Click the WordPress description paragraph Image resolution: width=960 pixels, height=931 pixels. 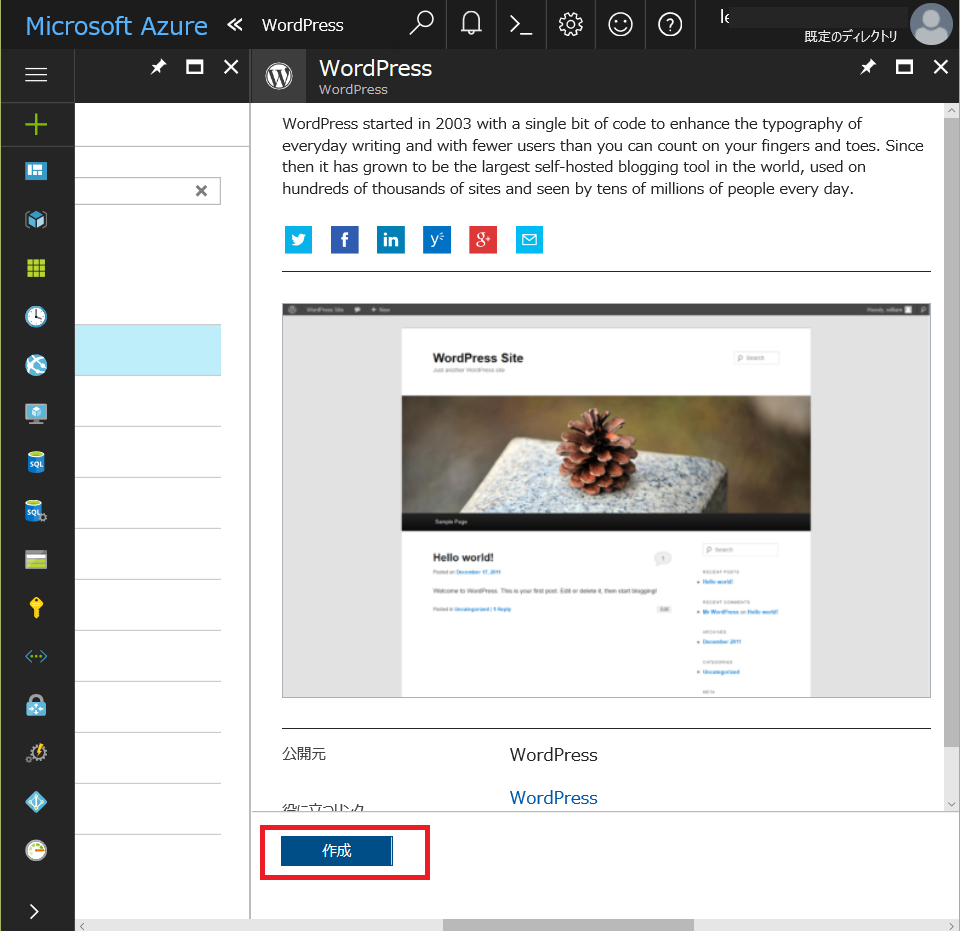coord(603,156)
